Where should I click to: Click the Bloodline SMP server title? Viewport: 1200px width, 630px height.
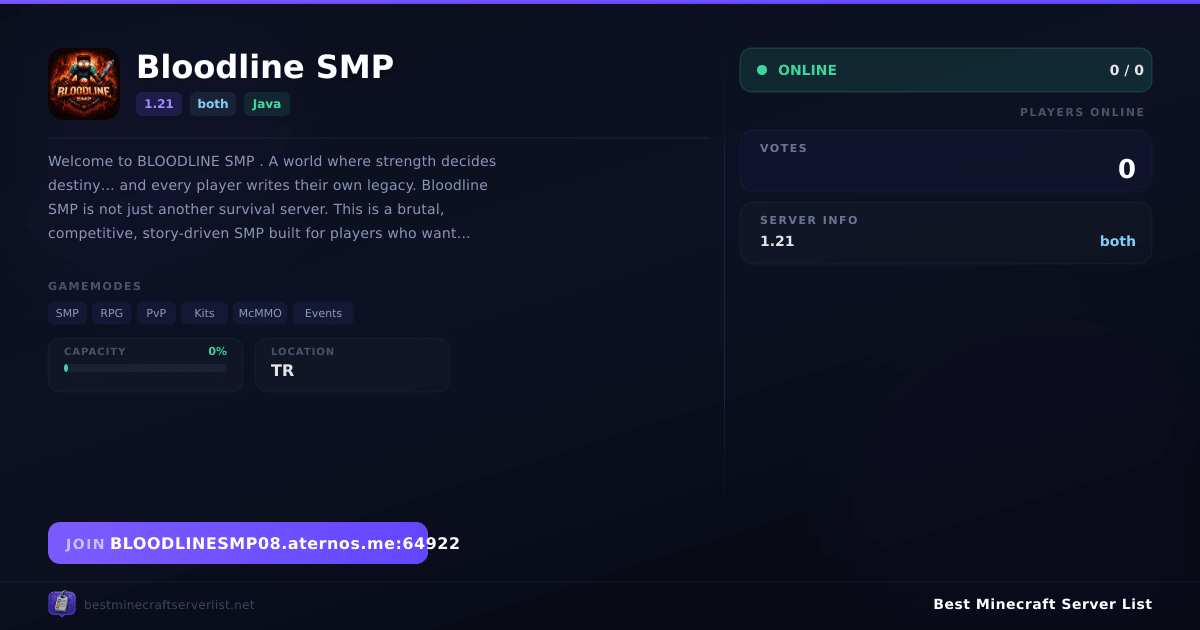point(265,67)
